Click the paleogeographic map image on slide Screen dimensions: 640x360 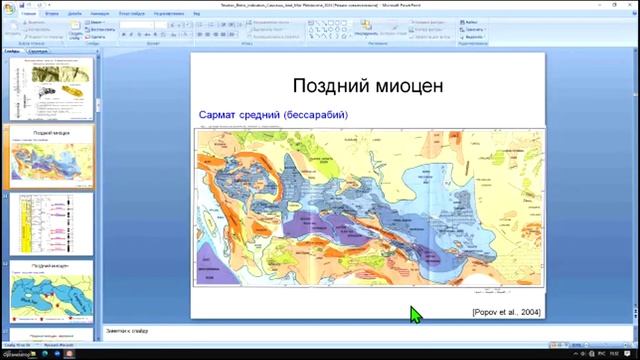pyautogui.click(x=369, y=208)
